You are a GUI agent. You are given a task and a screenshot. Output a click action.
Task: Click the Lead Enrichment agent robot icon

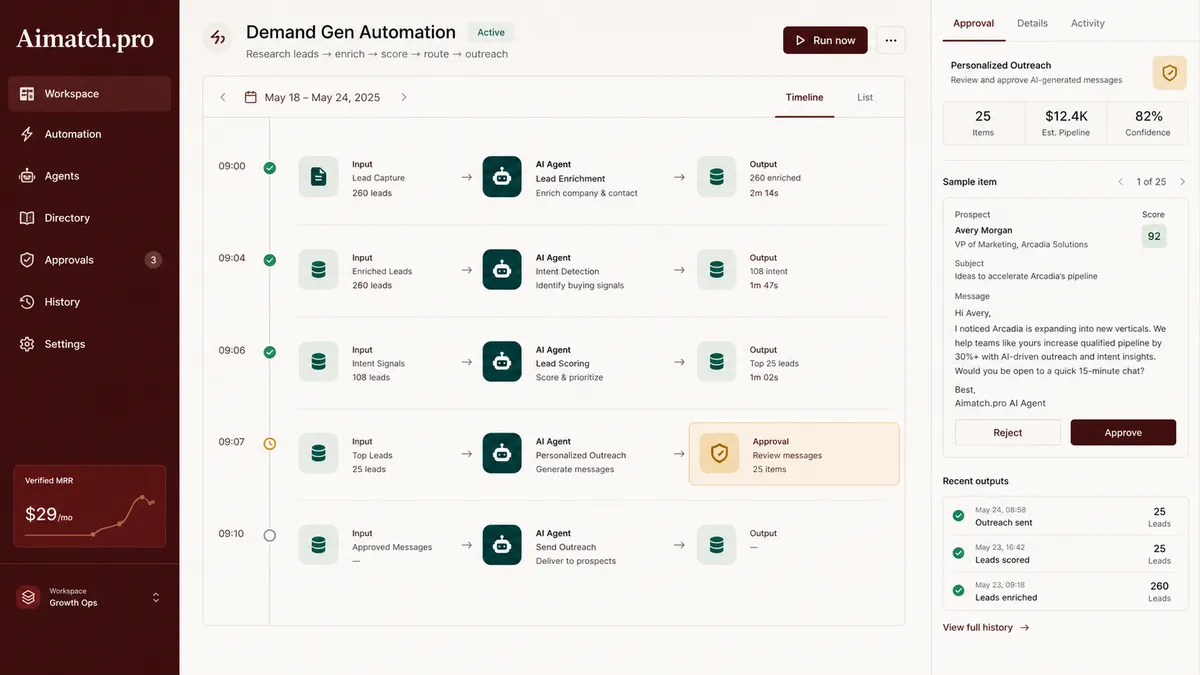(502, 177)
